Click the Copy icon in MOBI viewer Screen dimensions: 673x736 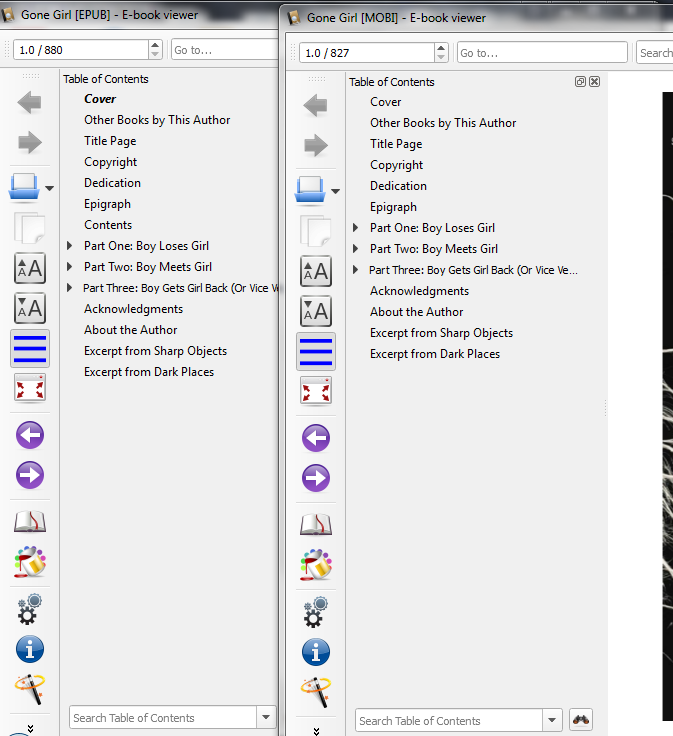315,231
